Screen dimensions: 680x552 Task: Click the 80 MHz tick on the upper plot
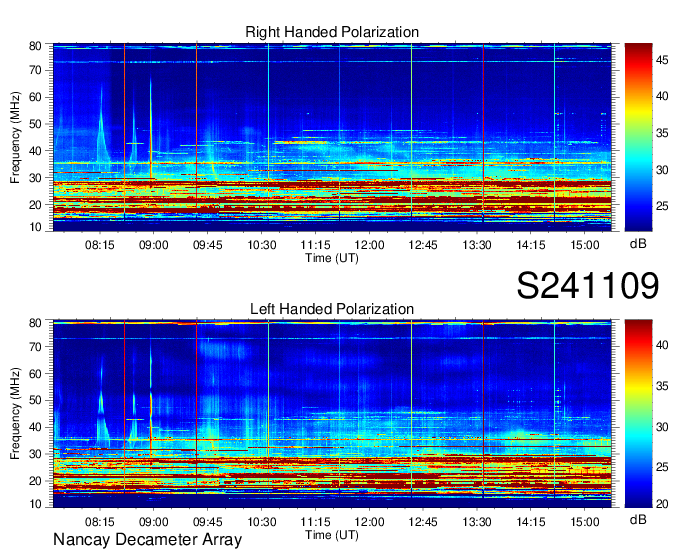35,46
